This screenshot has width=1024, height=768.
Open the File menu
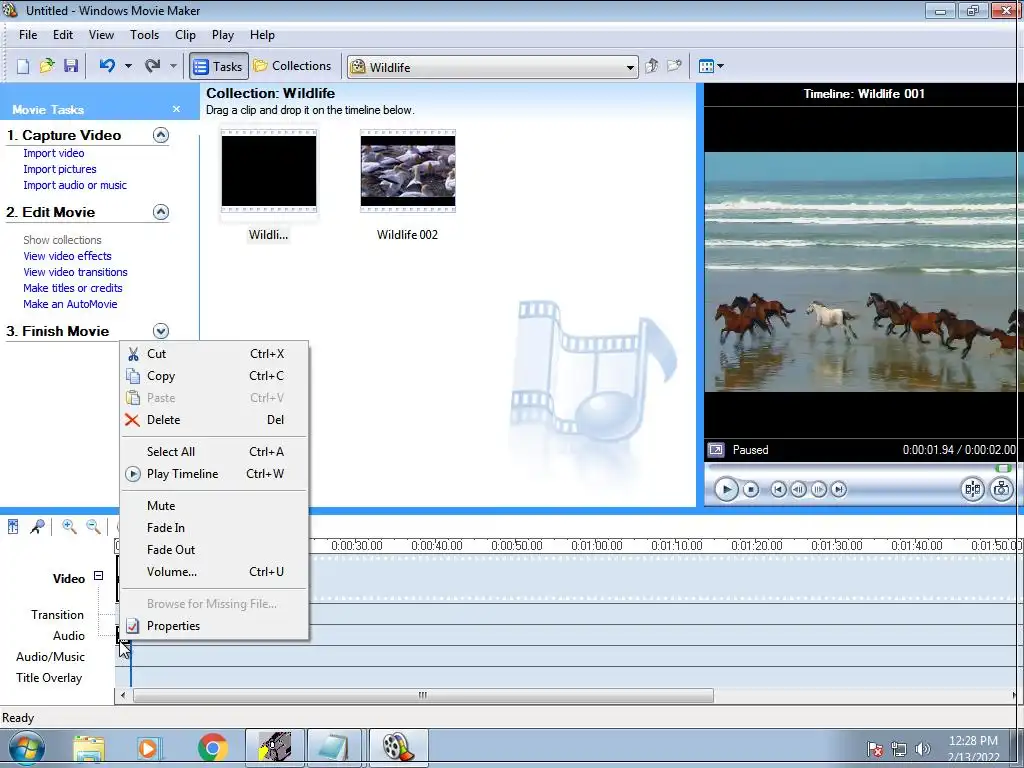point(28,35)
